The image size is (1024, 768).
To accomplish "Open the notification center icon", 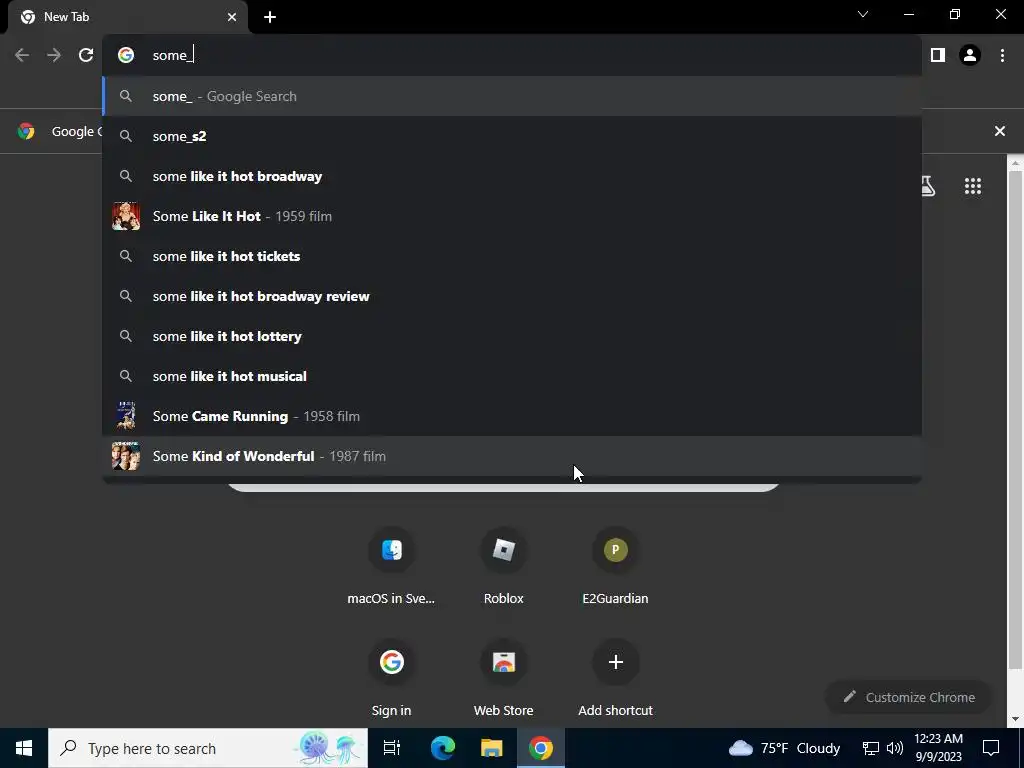I will 991,748.
